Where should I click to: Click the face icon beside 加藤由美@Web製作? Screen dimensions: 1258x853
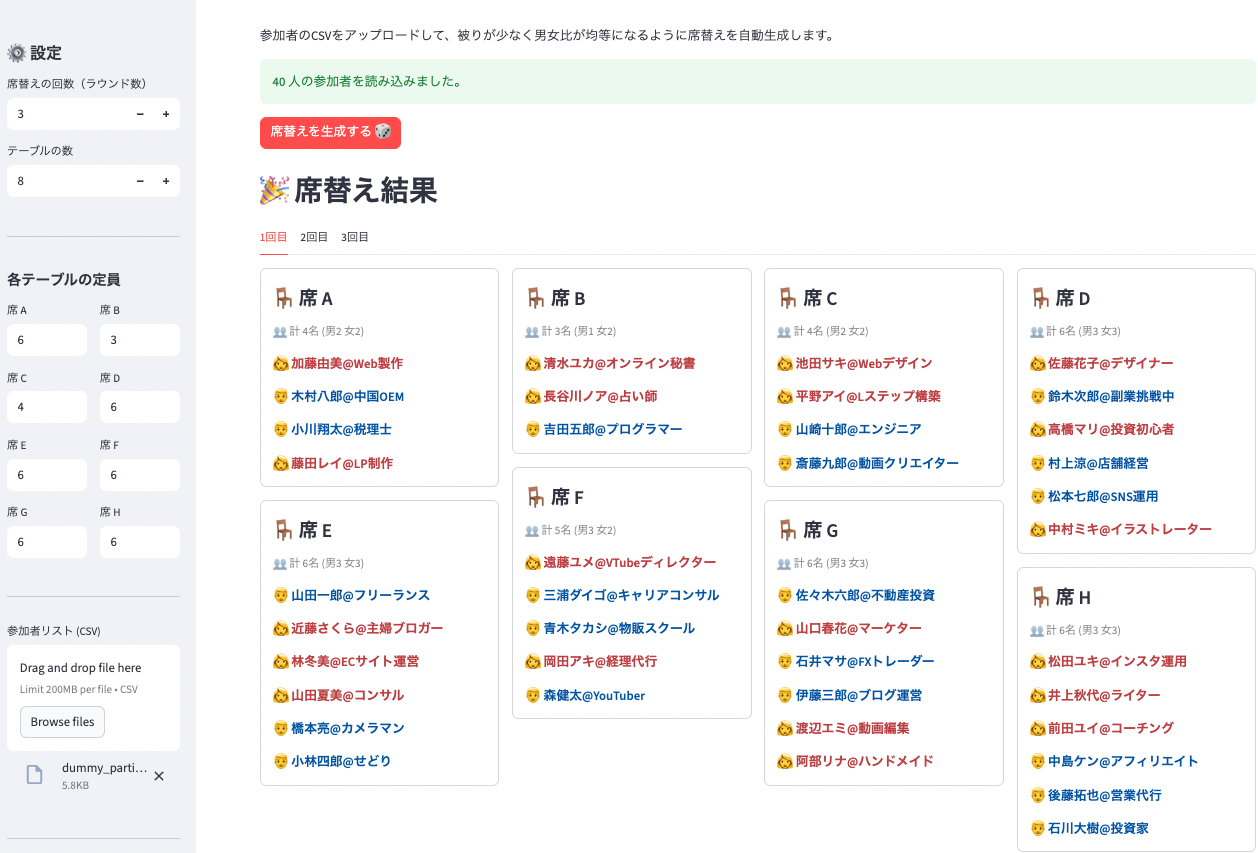tap(281, 364)
